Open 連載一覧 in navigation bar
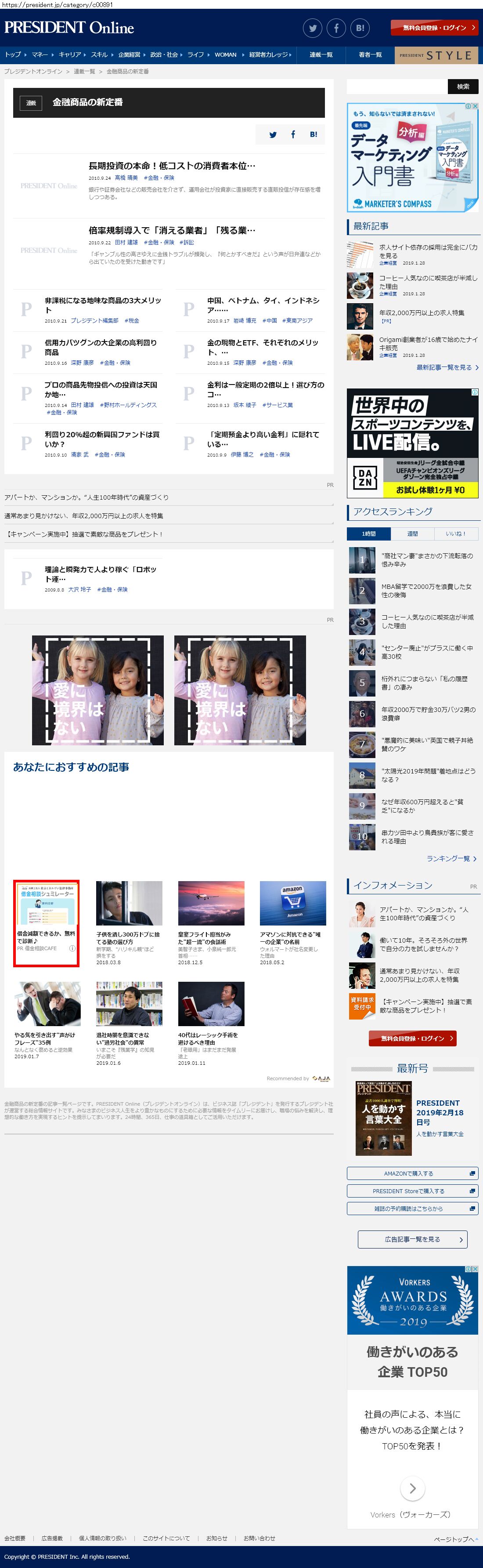Screen dimensions: 483x1568 tap(321, 55)
